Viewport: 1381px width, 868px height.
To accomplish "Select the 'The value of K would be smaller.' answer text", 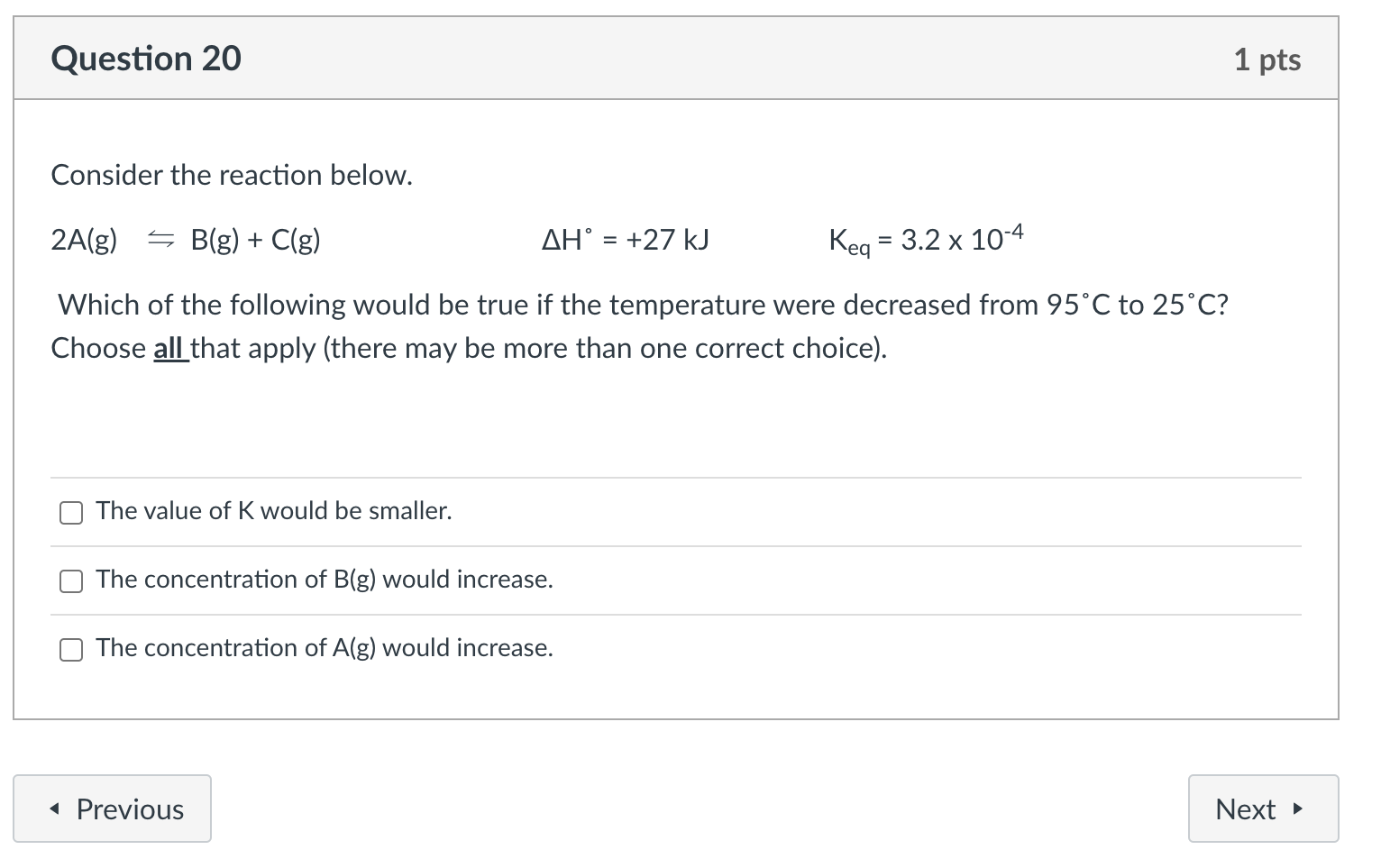I will click(x=274, y=511).
